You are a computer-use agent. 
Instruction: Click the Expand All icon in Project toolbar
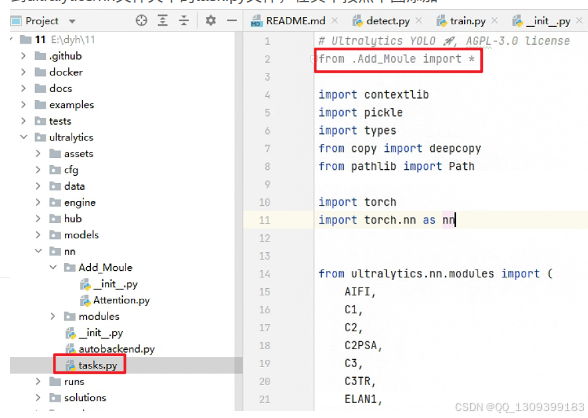pos(162,20)
